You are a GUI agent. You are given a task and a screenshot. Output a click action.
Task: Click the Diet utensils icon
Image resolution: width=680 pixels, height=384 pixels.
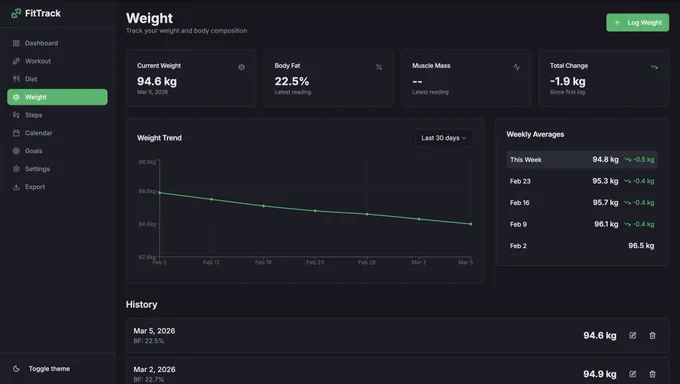[16, 79]
